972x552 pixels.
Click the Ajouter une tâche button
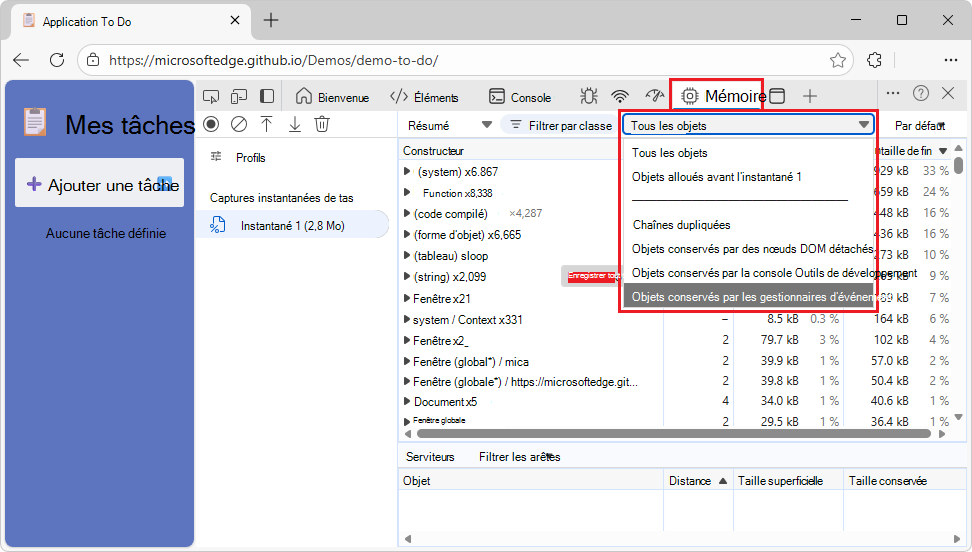pos(100,183)
